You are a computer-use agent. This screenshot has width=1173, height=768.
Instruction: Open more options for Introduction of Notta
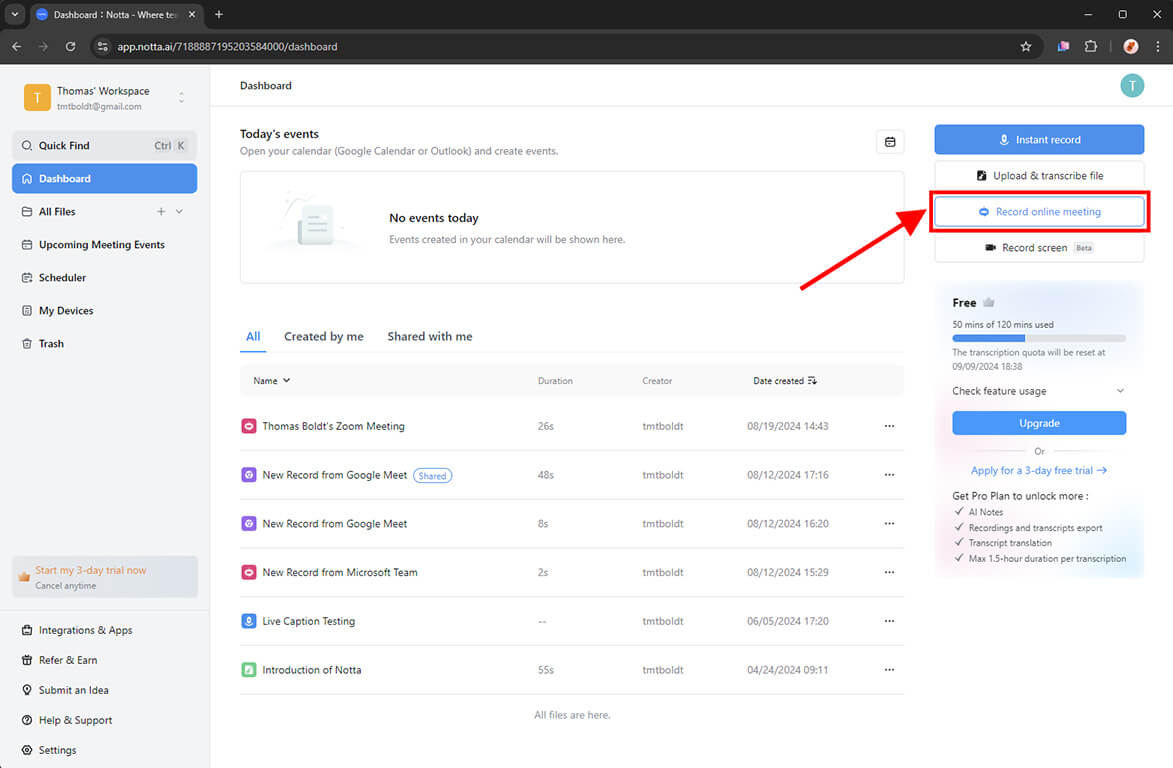click(x=889, y=670)
